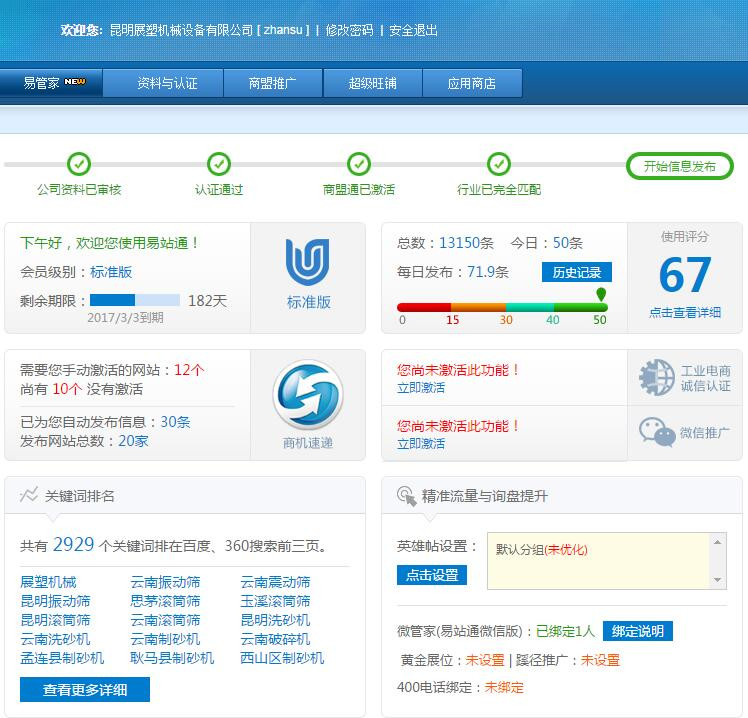Click 点击查看详细 score link
This screenshot has width=748, height=718.
pyautogui.click(x=685, y=312)
